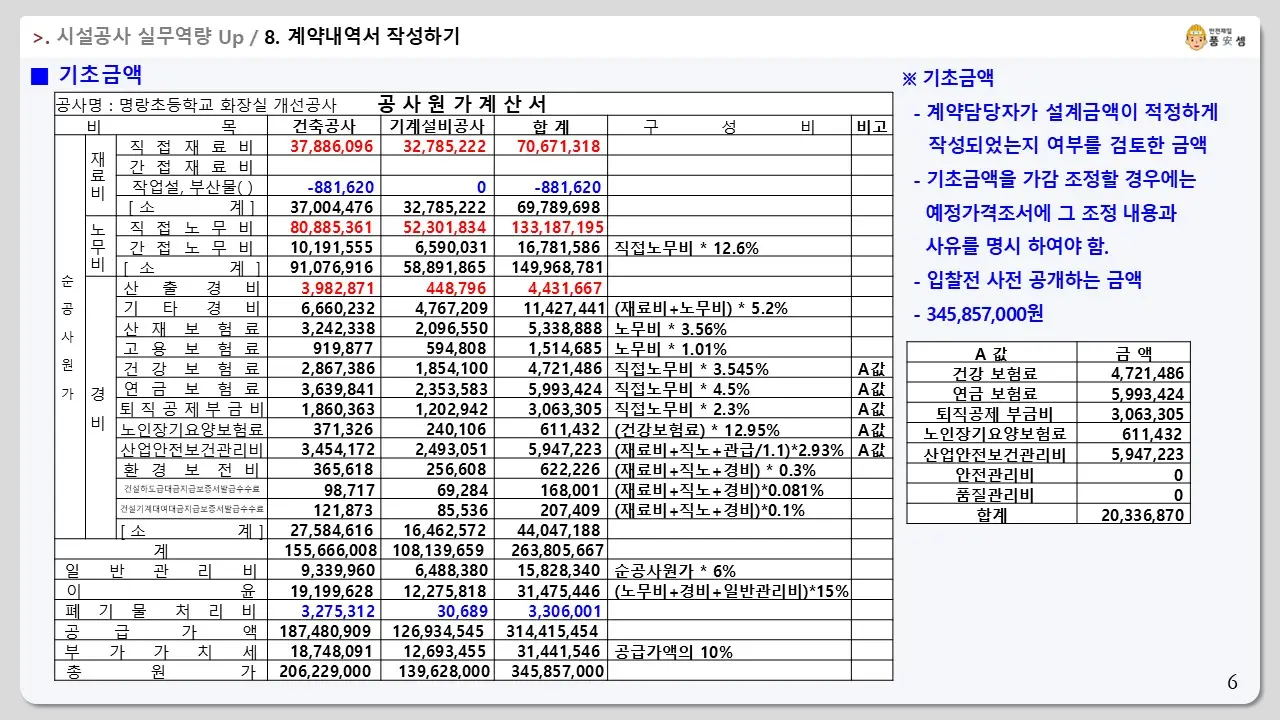The image size is (1280, 720).
Task: Select the 'A 값' table header
Action: pos(992,354)
